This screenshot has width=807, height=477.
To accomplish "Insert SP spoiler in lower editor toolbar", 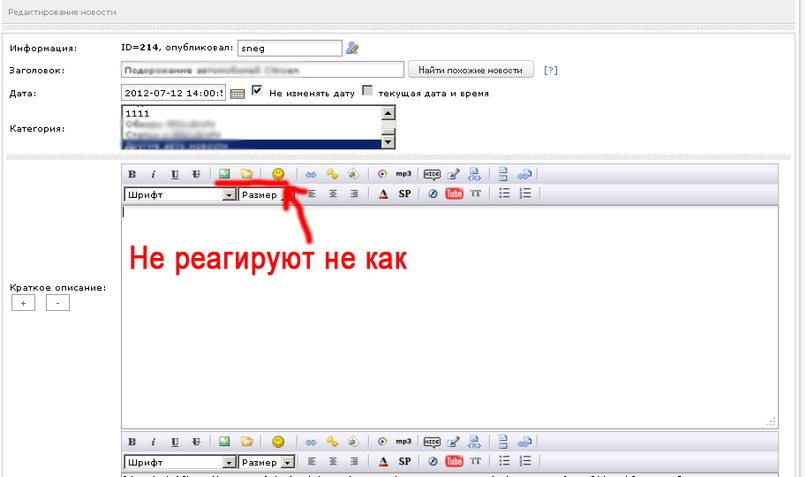I will [405, 461].
